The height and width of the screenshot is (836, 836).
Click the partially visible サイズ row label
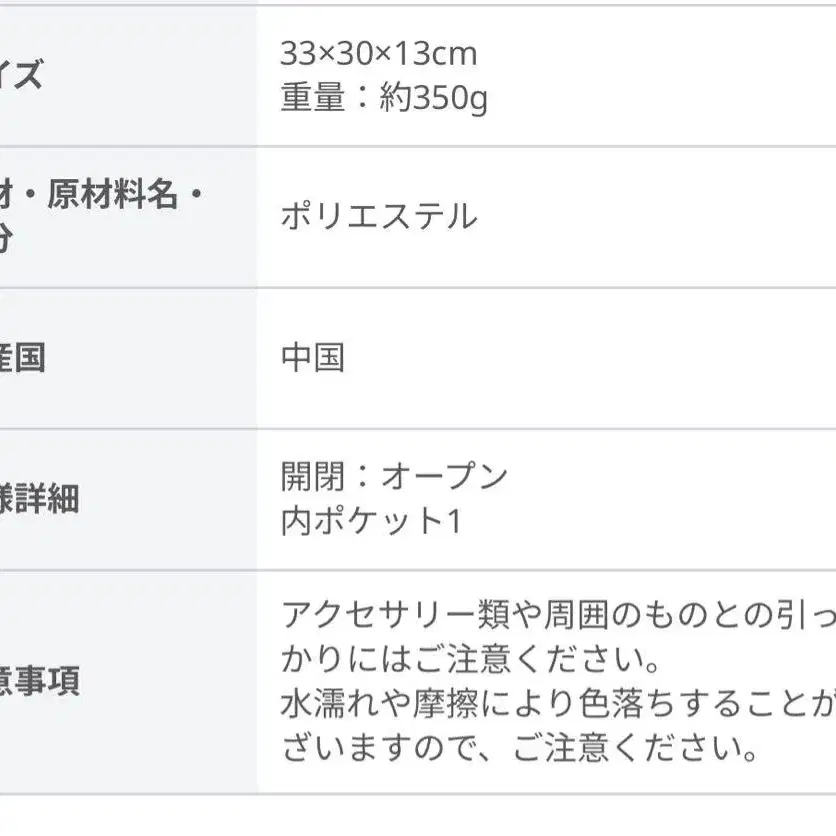coord(20,75)
